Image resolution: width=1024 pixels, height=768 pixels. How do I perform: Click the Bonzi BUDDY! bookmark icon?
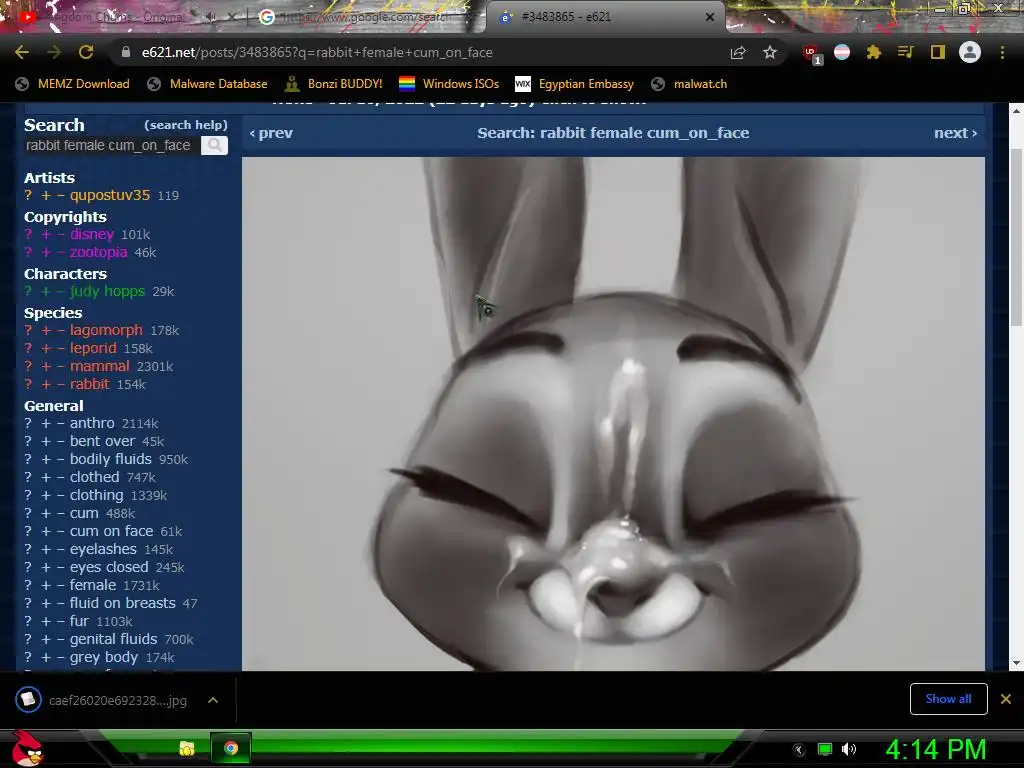pyautogui.click(x=292, y=84)
